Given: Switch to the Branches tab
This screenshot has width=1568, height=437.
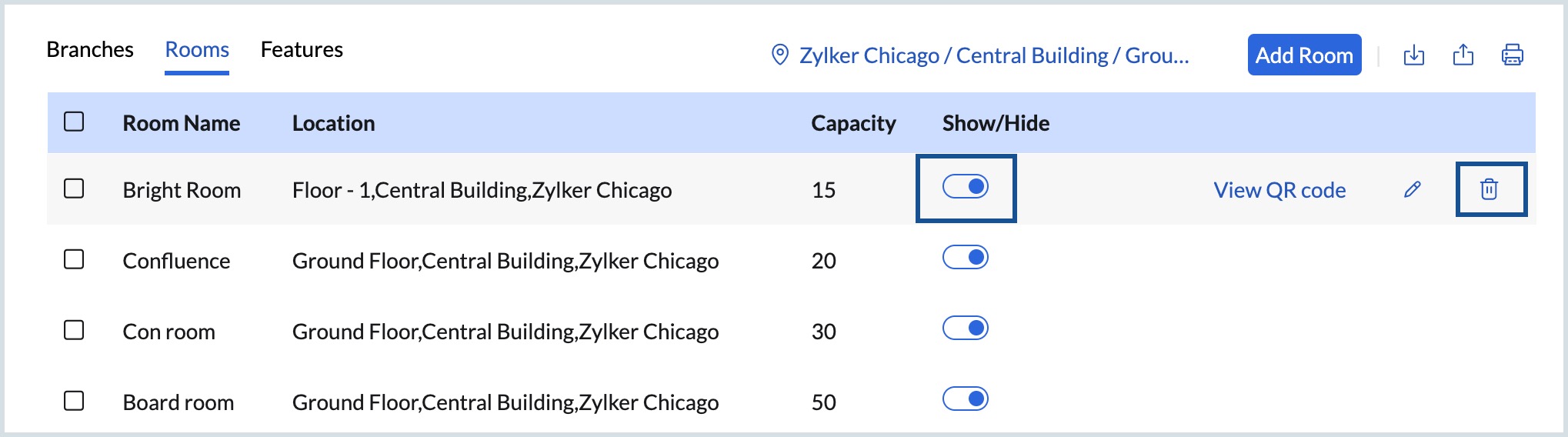Looking at the screenshot, I should (90, 50).
